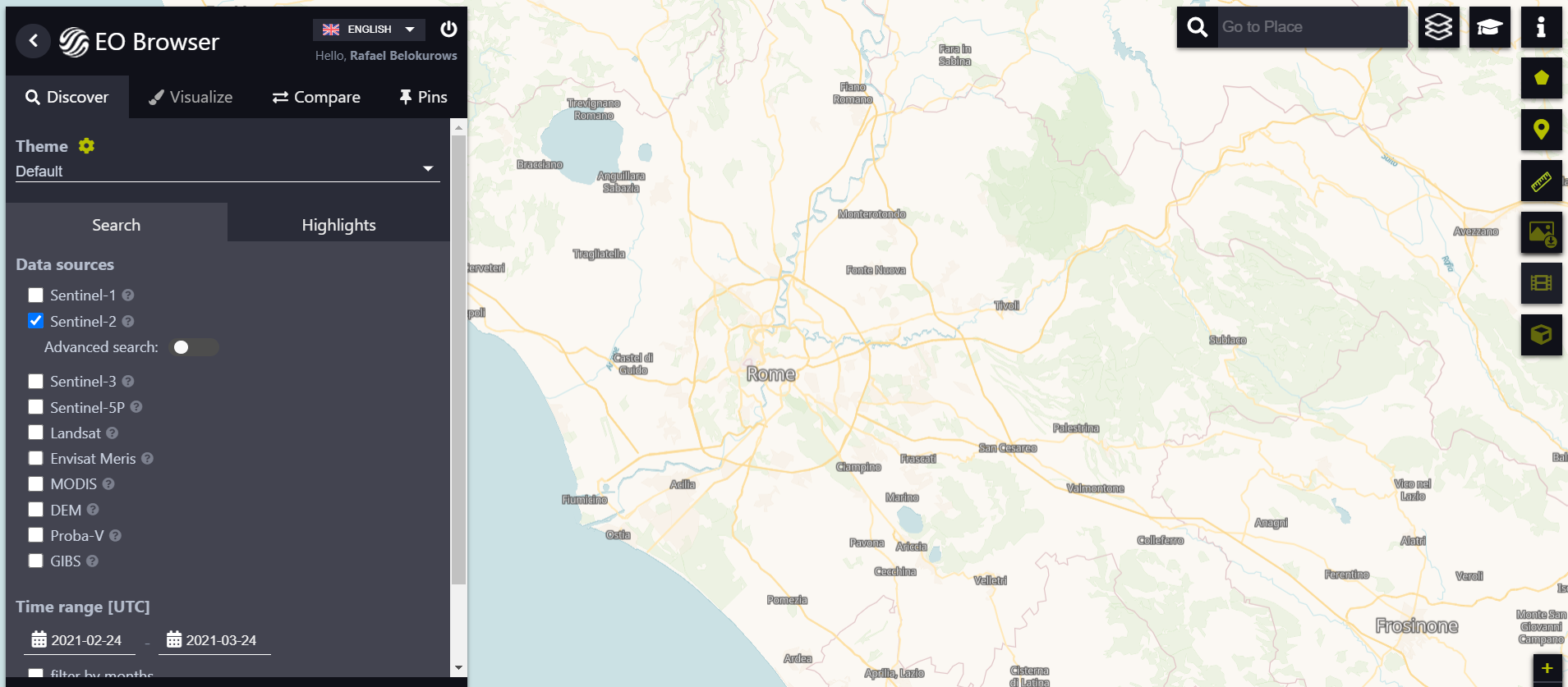Click the Rome label on map
1568x687 pixels.
coord(770,374)
